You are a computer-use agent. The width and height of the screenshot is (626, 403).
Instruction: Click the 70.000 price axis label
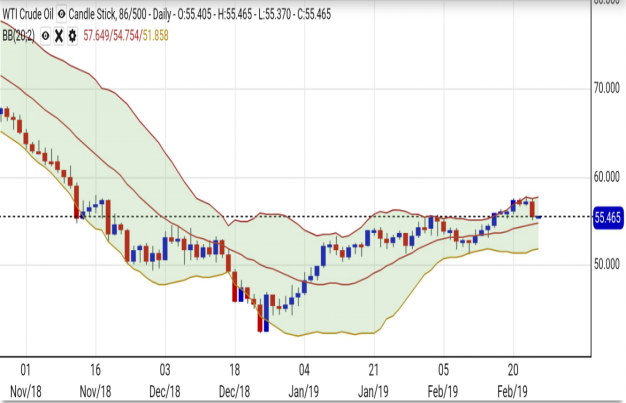click(607, 89)
